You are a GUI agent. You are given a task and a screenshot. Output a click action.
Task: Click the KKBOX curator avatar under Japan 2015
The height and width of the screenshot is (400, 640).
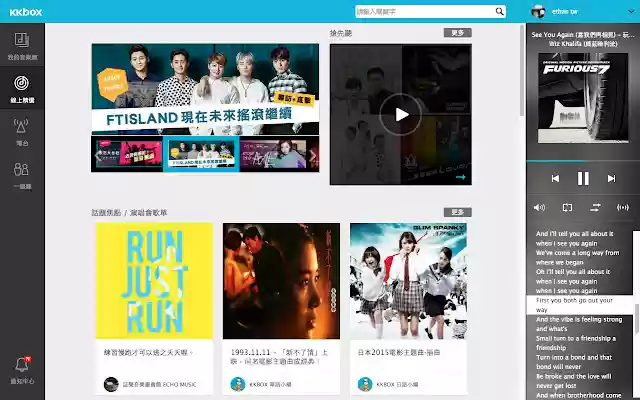365,384
